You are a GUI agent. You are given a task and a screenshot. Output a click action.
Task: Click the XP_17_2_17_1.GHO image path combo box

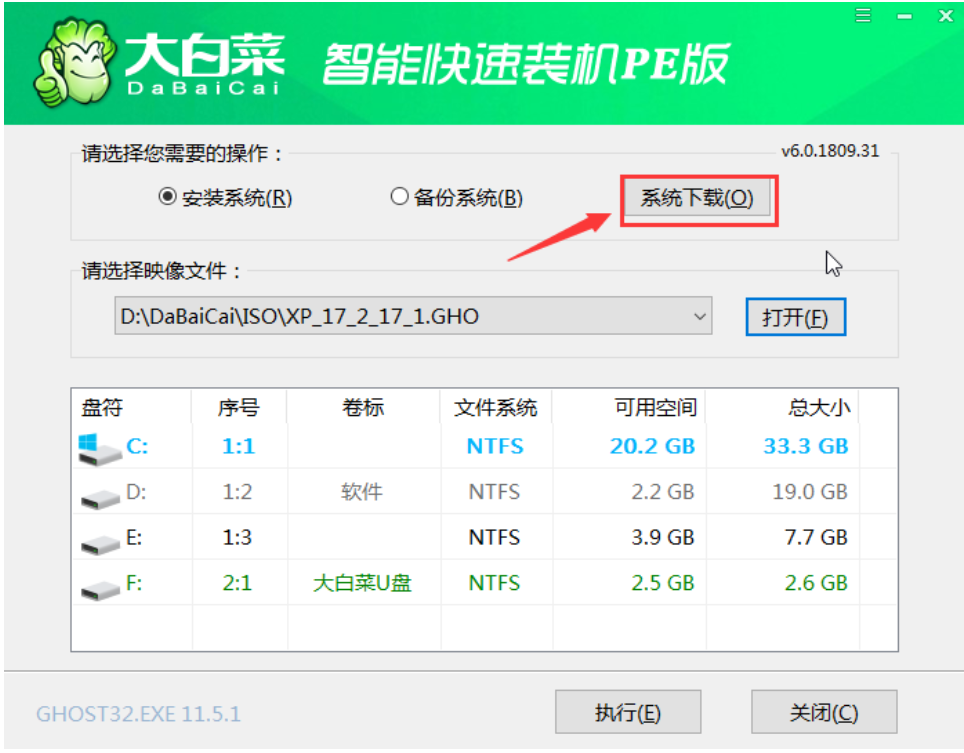pos(413,316)
